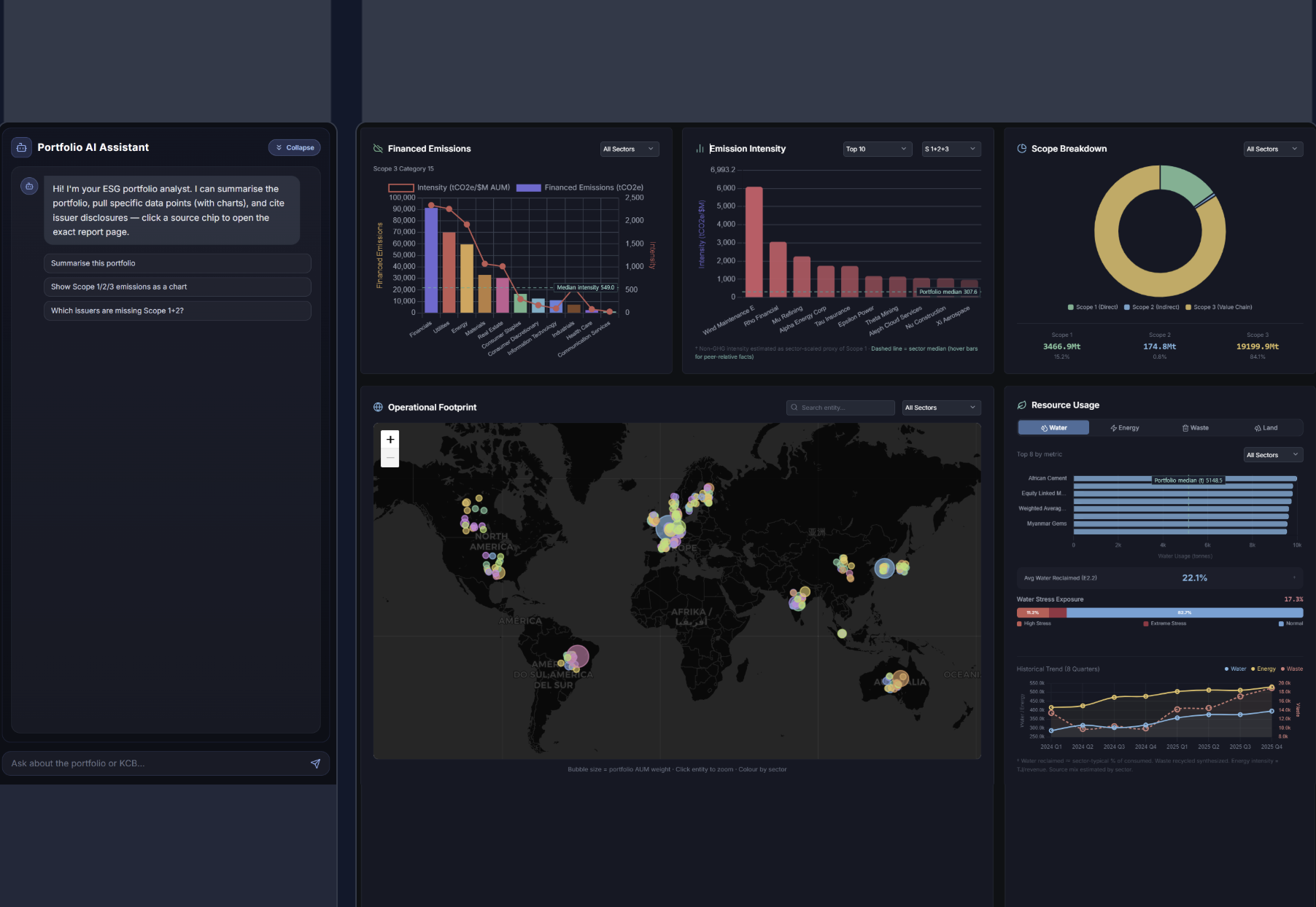Click the Summarise this portfolio suggestion
The image size is (1316, 907).
pyautogui.click(x=177, y=263)
